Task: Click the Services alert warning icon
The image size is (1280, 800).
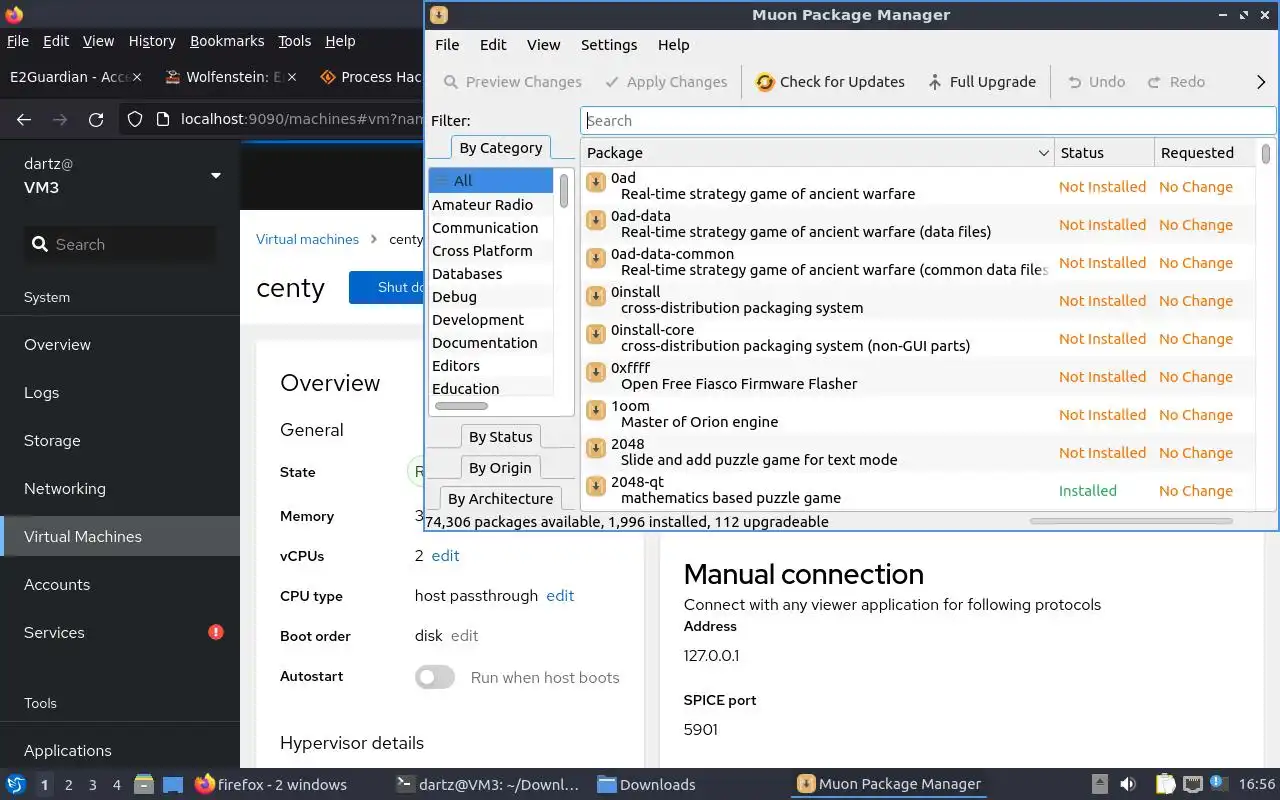Action: tap(216, 632)
